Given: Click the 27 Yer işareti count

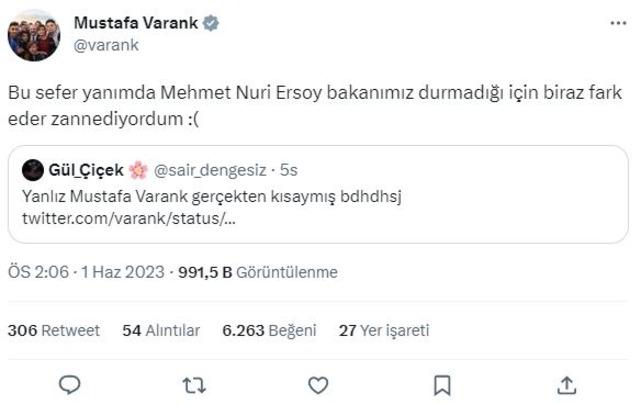Looking at the screenshot, I should point(384,330).
